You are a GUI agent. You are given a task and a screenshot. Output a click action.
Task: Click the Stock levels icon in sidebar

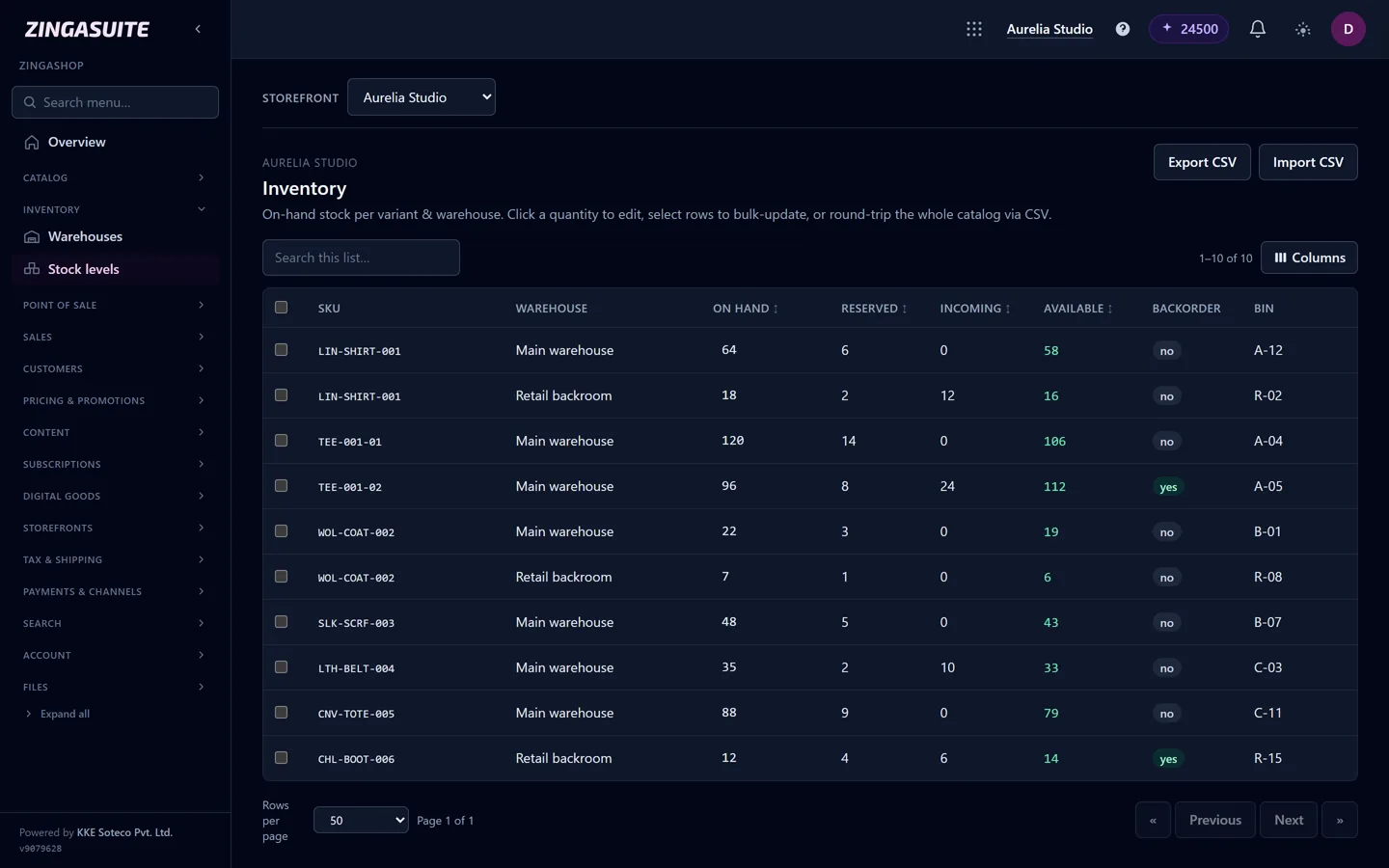32,269
